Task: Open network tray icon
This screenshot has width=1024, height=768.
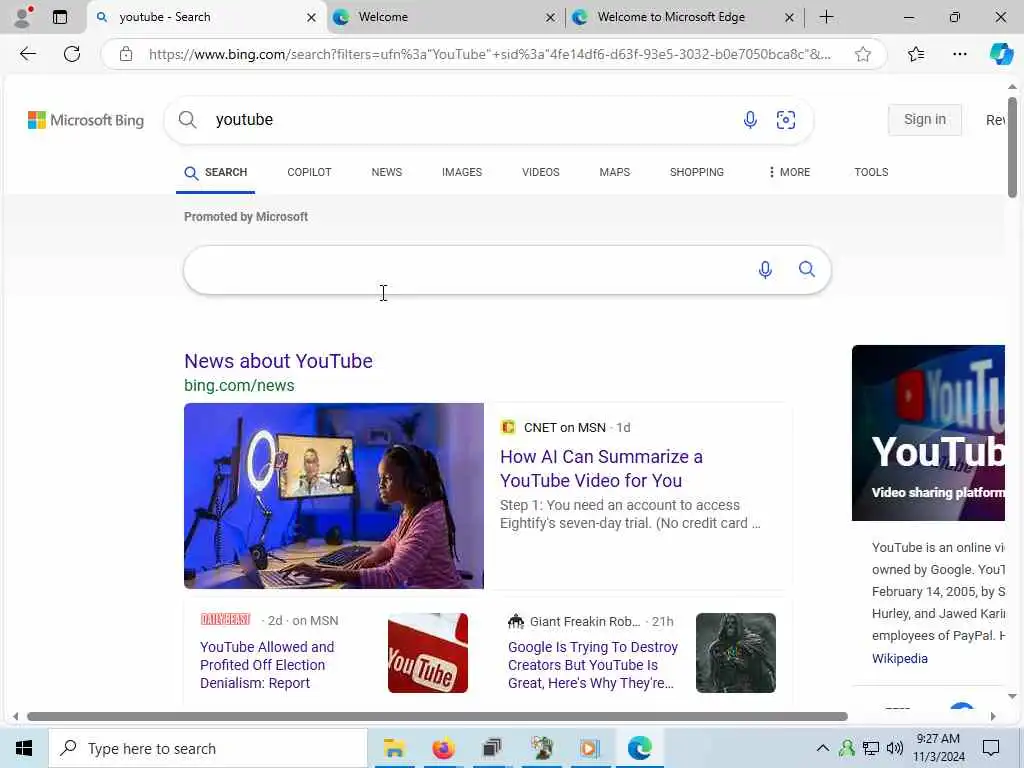Action: coord(871,748)
